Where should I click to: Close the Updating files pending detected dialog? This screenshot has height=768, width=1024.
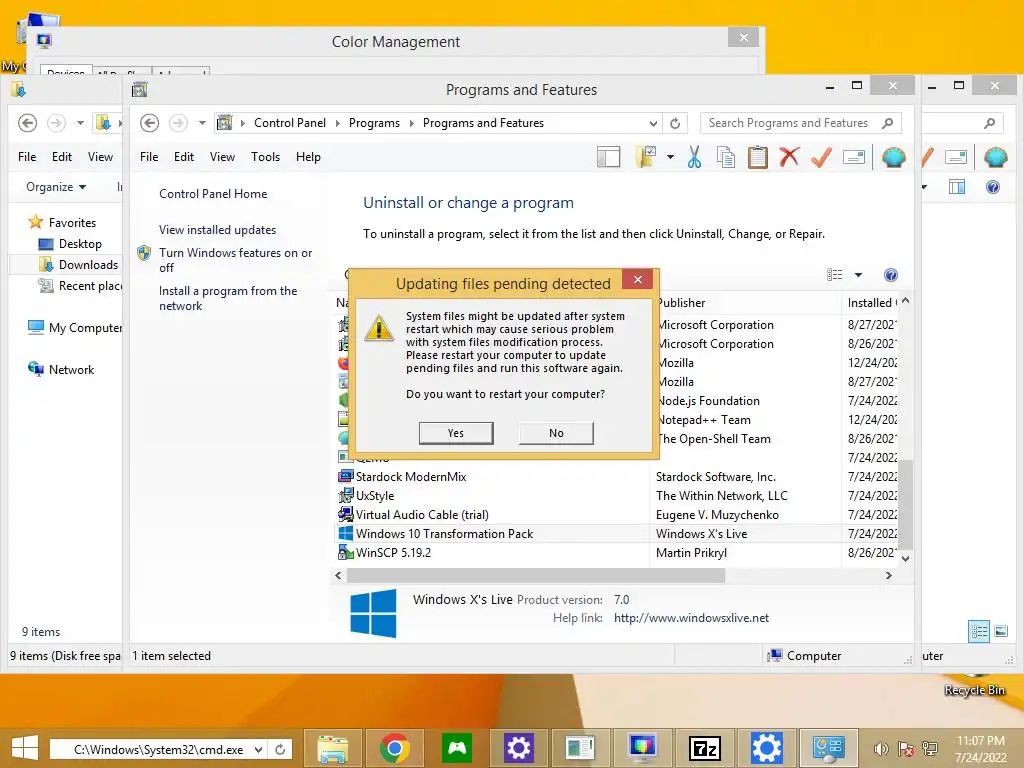(637, 280)
